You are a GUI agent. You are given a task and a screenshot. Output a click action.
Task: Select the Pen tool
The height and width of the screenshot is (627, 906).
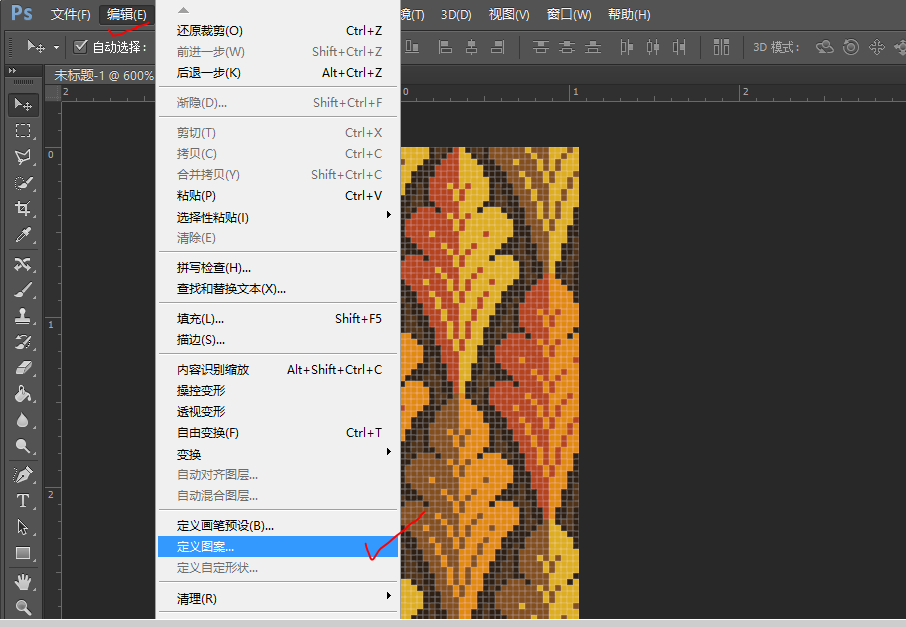23,475
